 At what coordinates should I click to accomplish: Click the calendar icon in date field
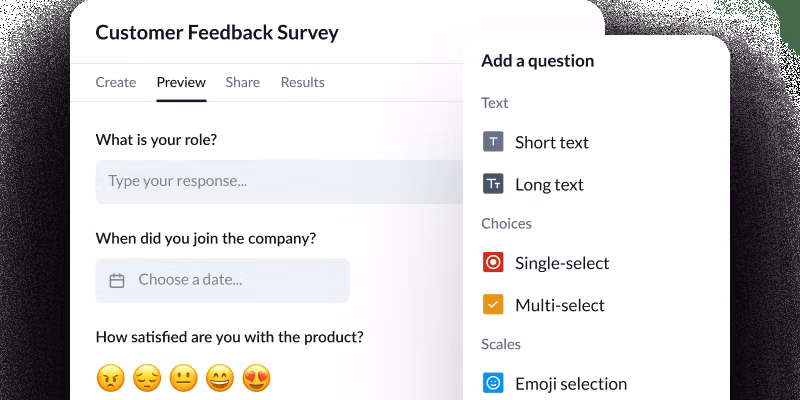tap(117, 281)
